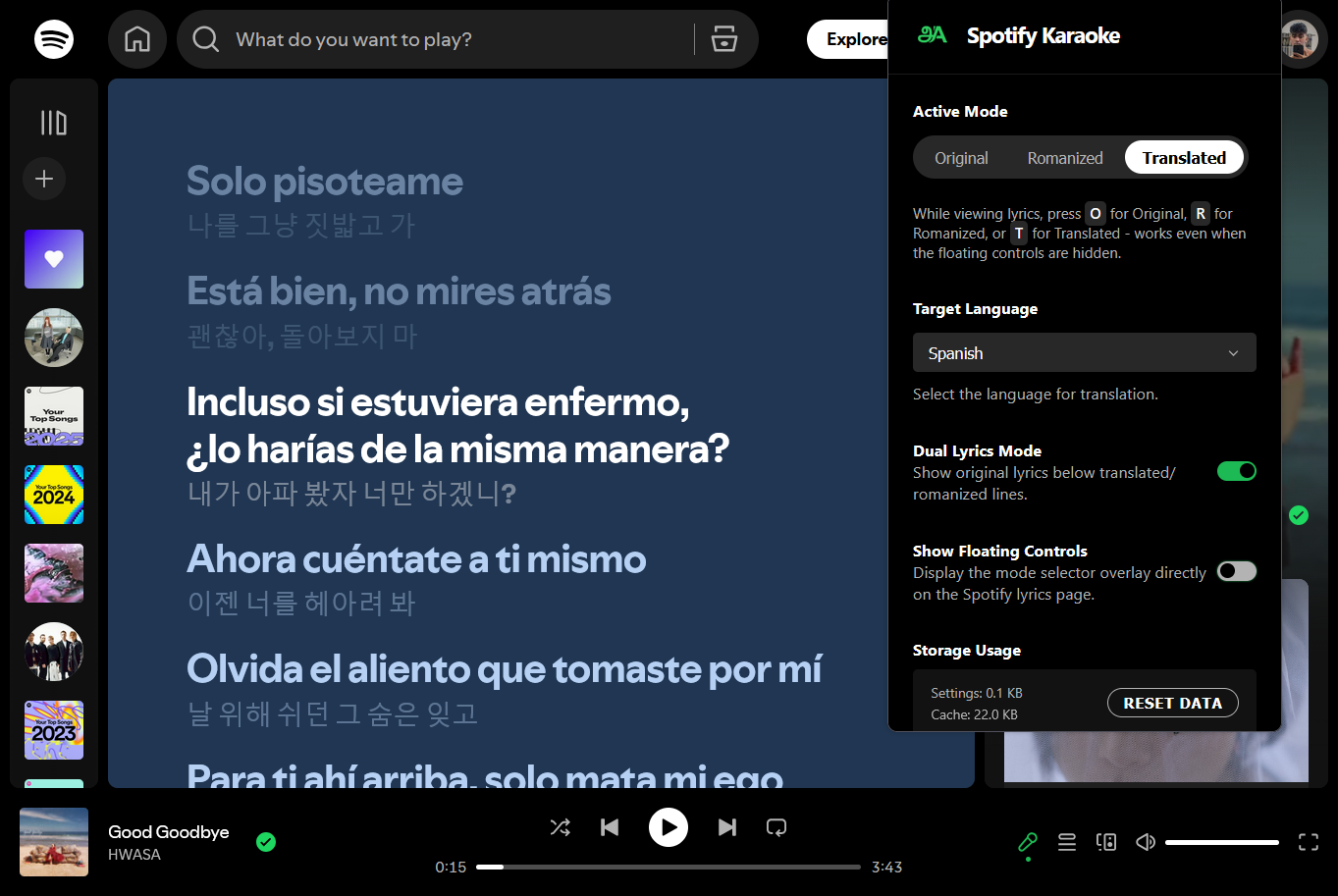
Task: Switch to Romanized lyrics mode
Action: [x=1065, y=158]
